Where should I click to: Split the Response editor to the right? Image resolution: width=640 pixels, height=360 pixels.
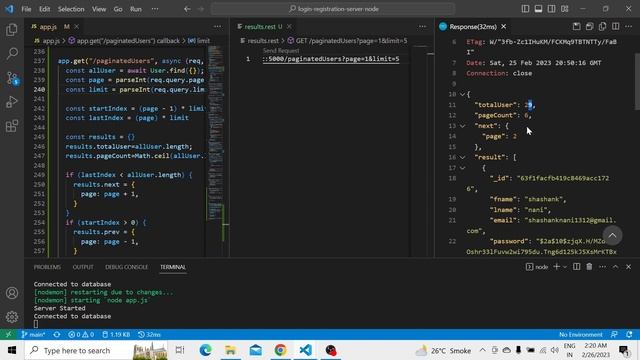[x=616, y=27]
